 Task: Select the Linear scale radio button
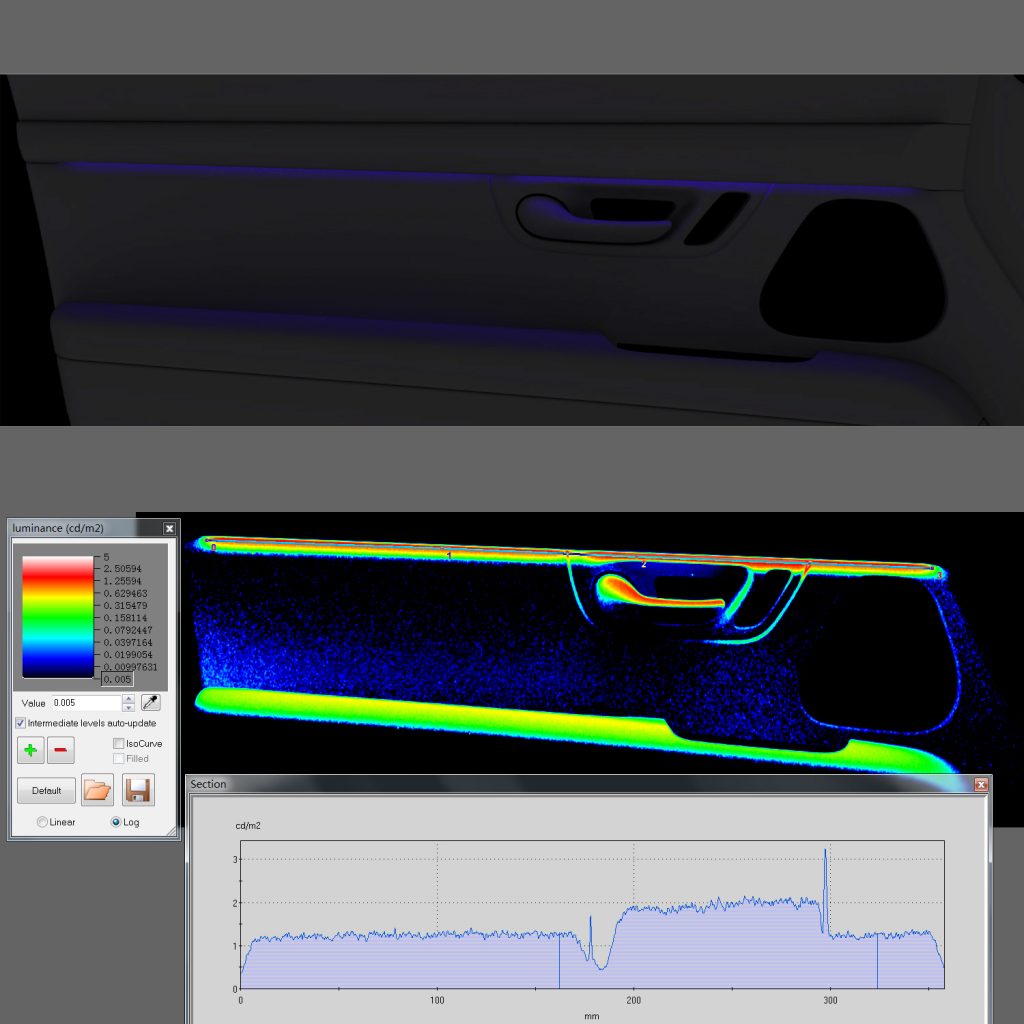pyautogui.click(x=42, y=822)
